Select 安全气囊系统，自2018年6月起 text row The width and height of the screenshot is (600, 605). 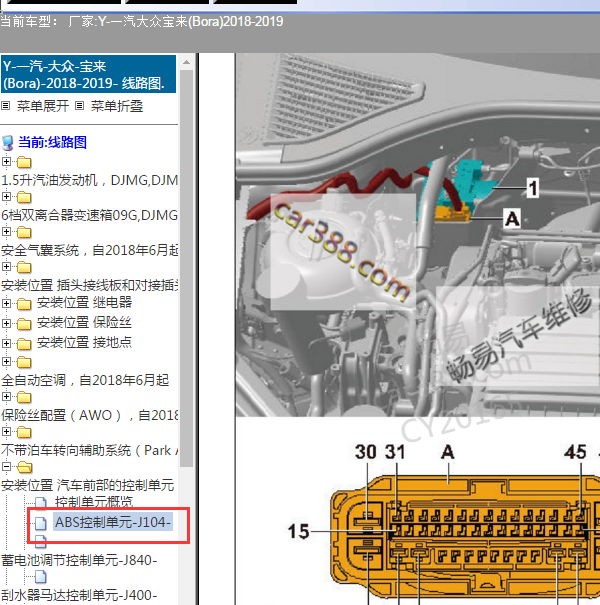[x=90, y=250]
